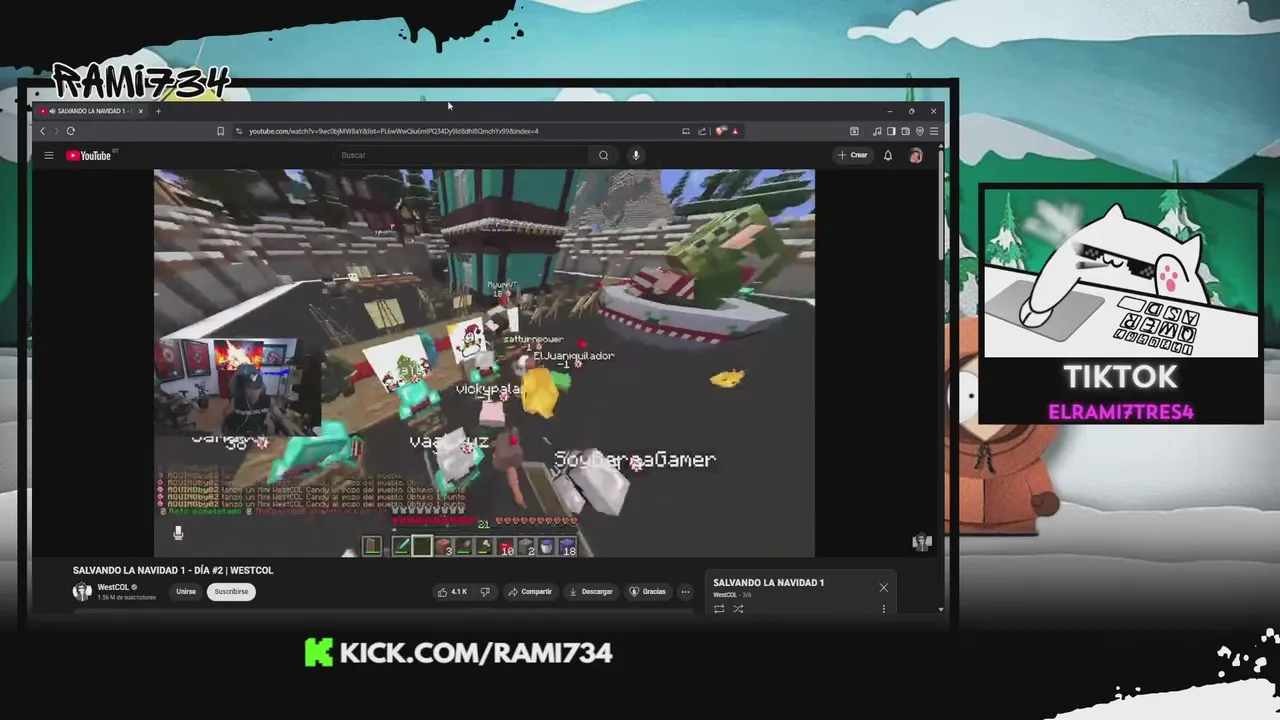Viewport: 1280px width, 720px height.
Task: Like the video with 4.1 K thumbs up
Action: point(452,592)
